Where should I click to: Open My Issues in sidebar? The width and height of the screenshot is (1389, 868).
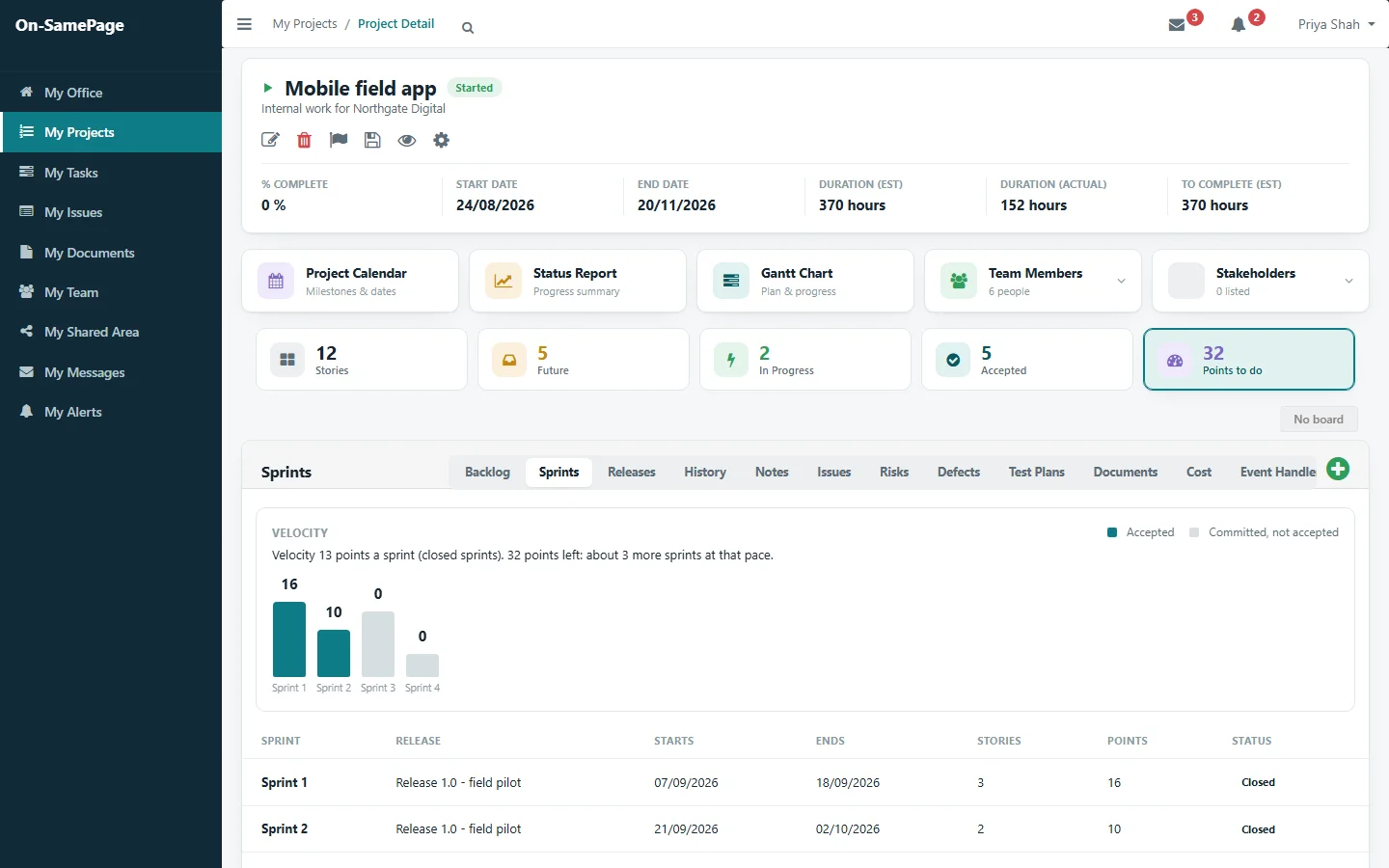[x=111, y=212]
